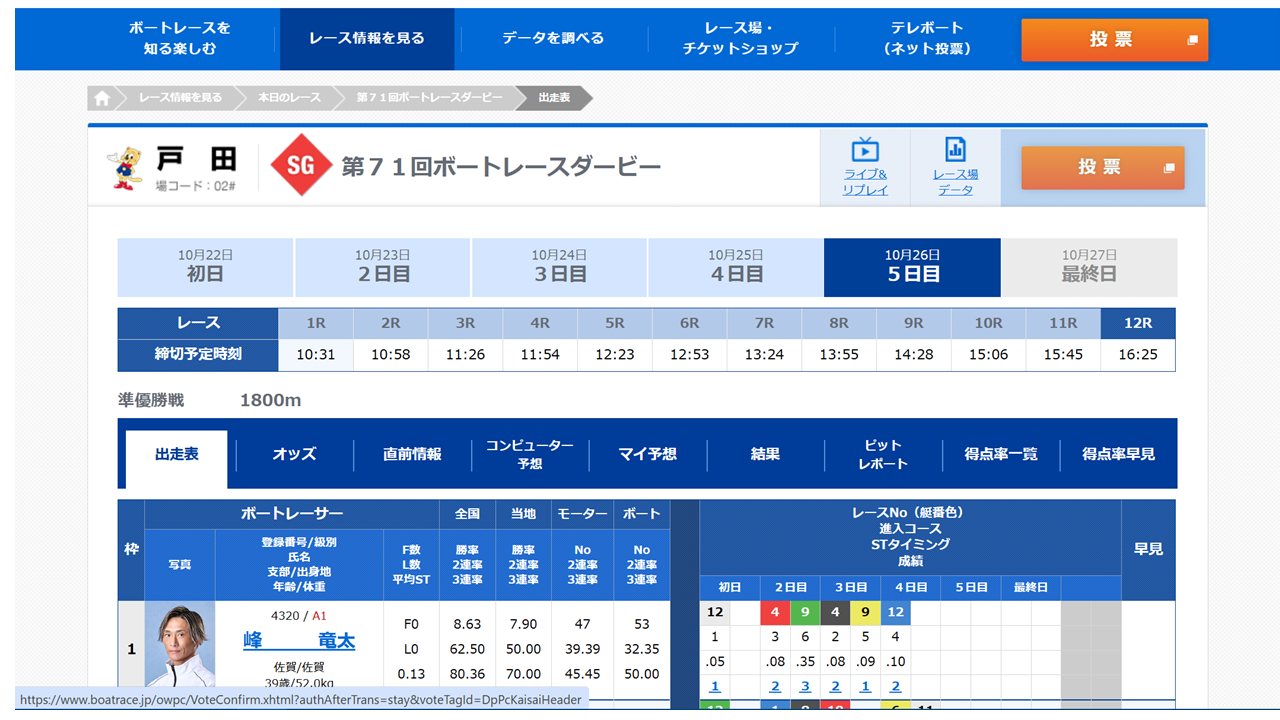Select race 8R
Viewport: 1280px width, 720px height.
[839, 323]
